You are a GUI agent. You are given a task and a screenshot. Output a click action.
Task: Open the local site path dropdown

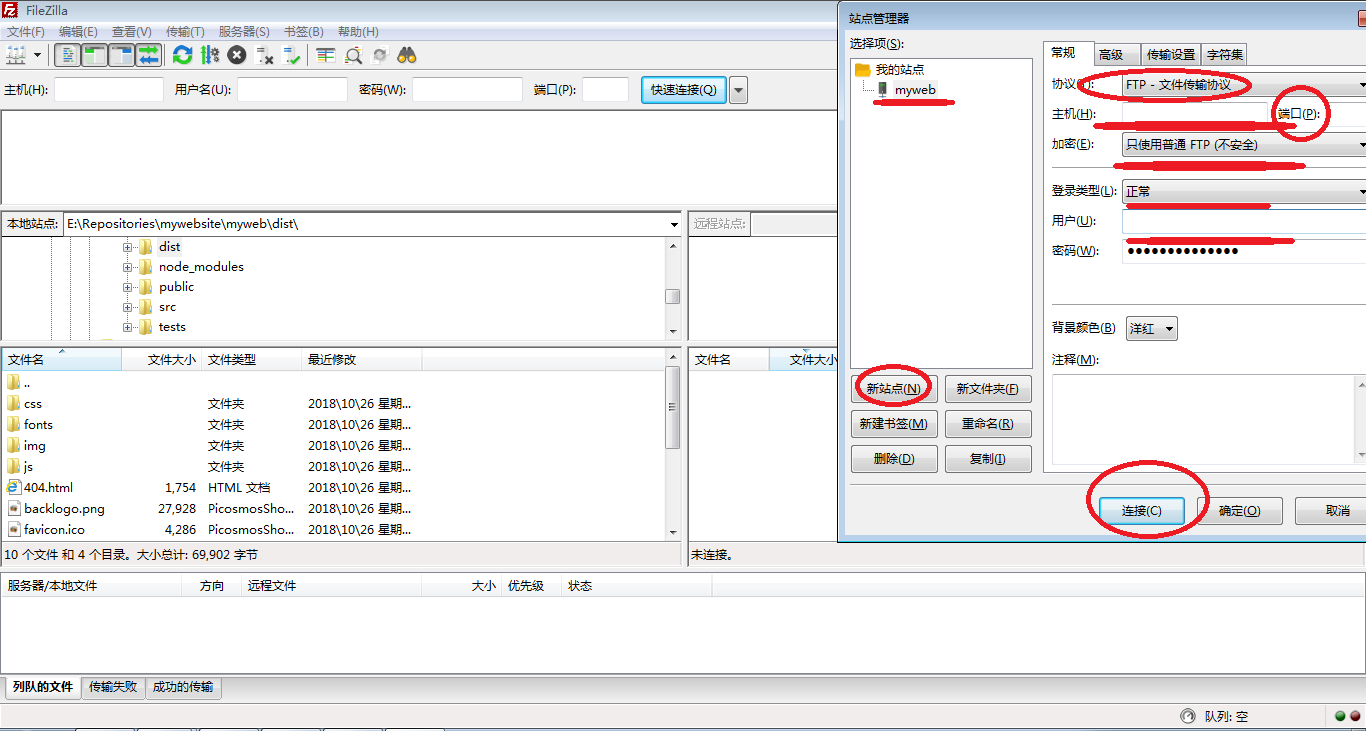675,224
